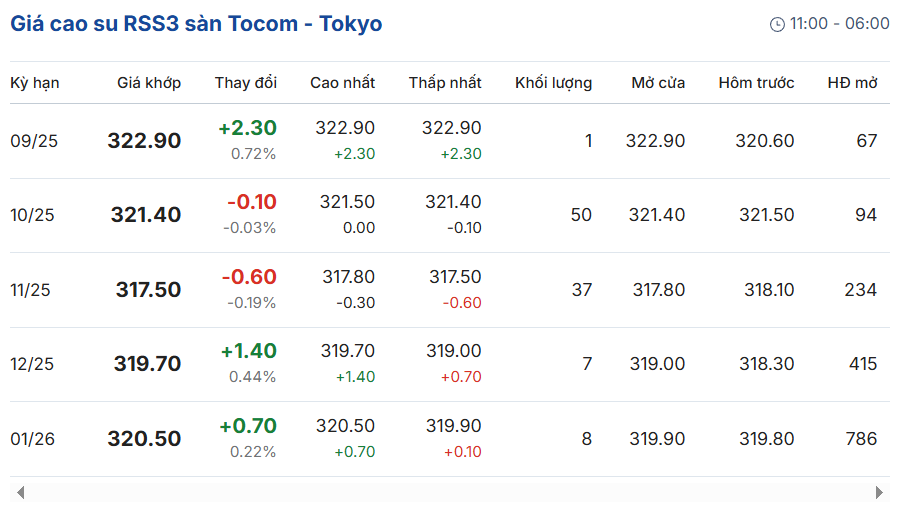Screen dimensions: 897x509
Task: Click the Hôm trước column header
Action: tap(756, 83)
